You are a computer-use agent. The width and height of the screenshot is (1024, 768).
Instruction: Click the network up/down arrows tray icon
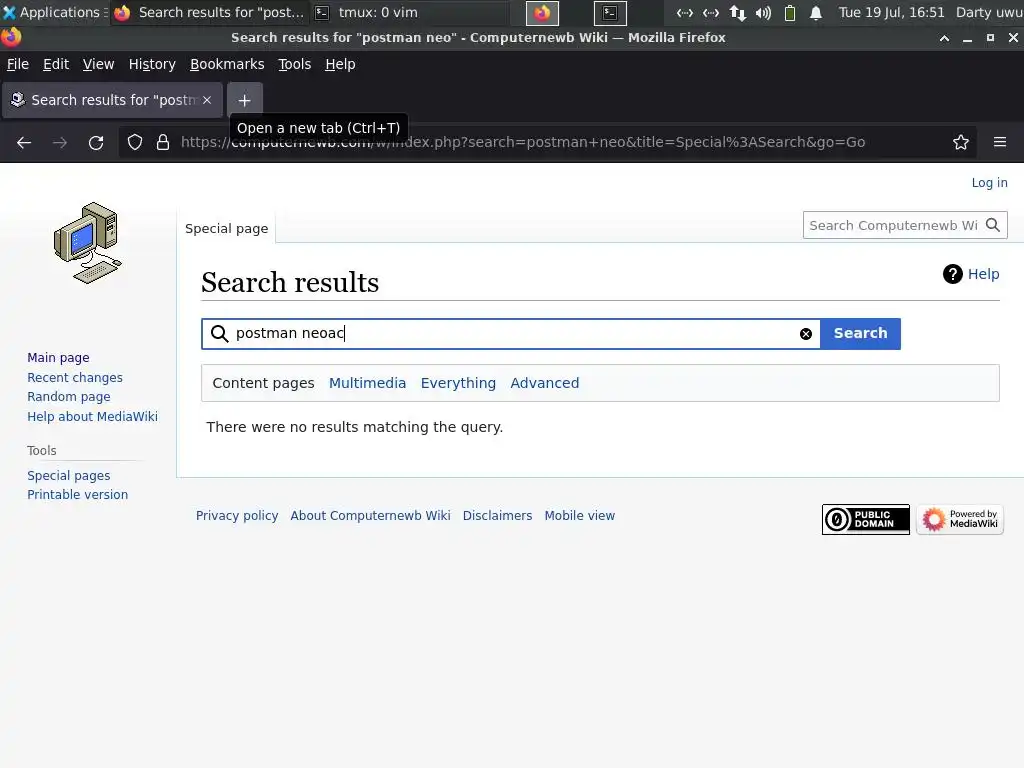click(x=737, y=12)
